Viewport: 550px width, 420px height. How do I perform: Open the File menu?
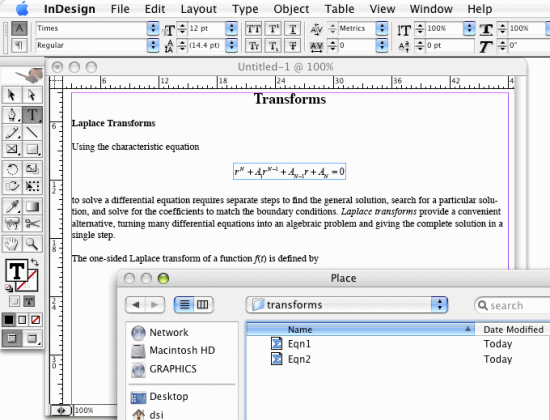pyautogui.click(x=120, y=9)
